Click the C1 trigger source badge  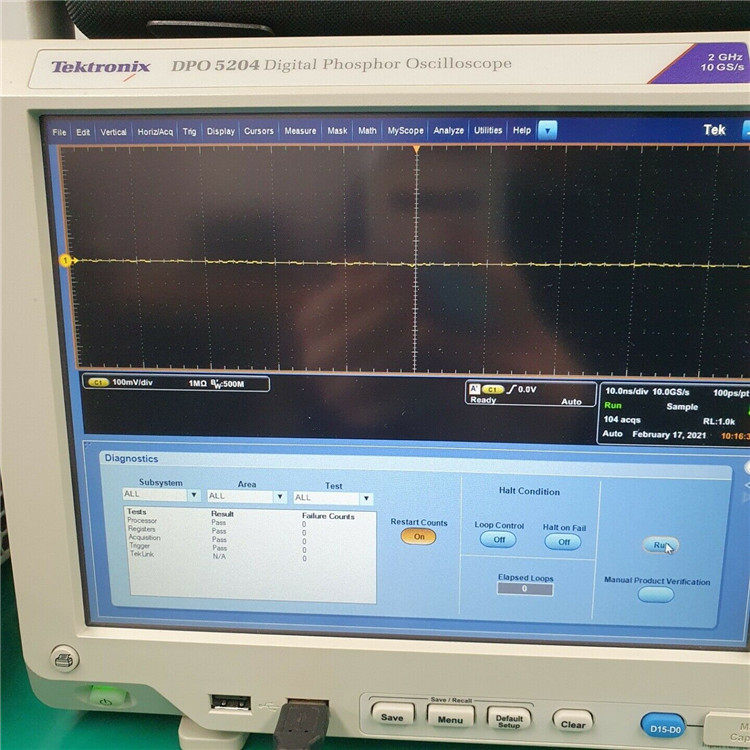click(493, 389)
